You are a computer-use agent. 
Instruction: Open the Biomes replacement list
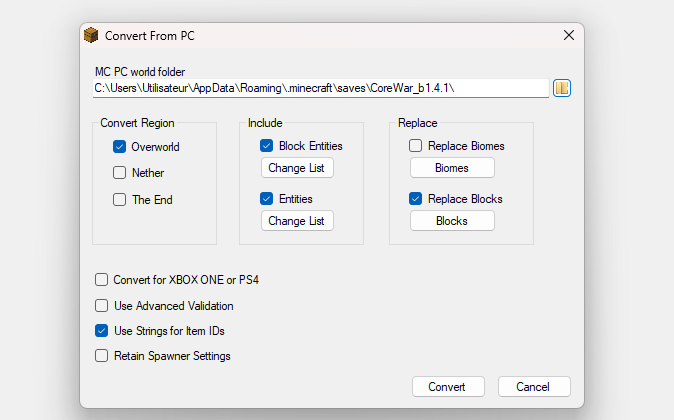pyautogui.click(x=452, y=168)
